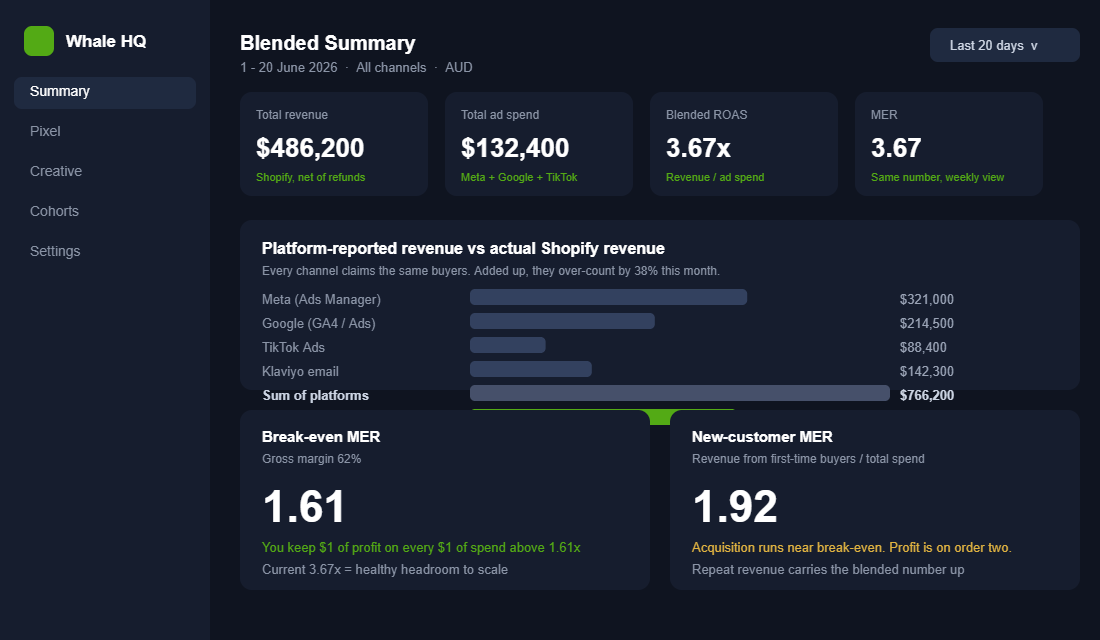Click the Meta + Google + TikTok note
1100x640 pixels.
pyautogui.click(x=518, y=178)
